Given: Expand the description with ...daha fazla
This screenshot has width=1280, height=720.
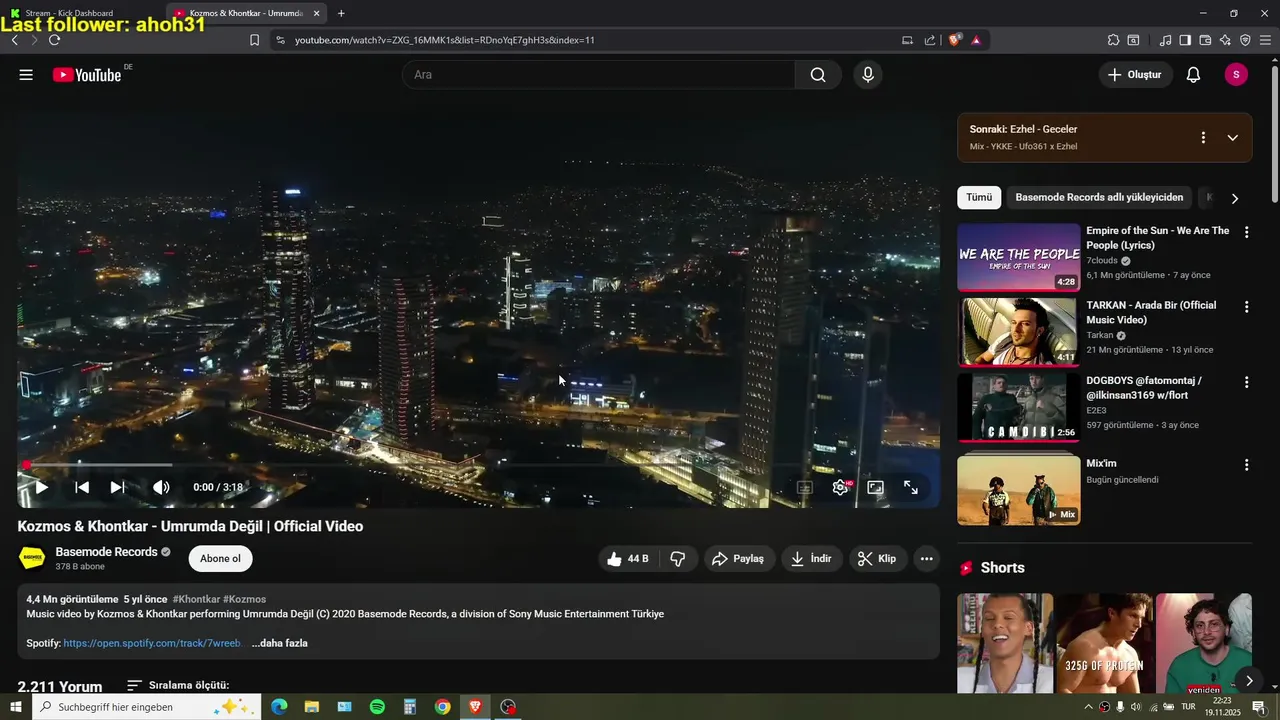Looking at the screenshot, I should [x=279, y=643].
